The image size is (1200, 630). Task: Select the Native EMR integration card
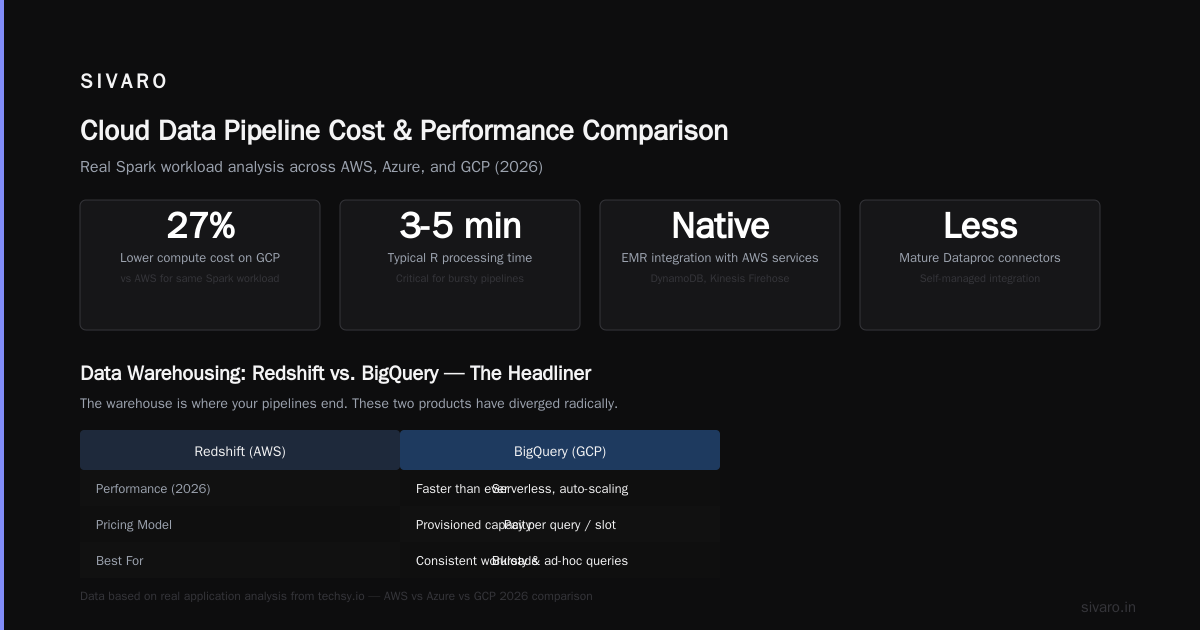tap(720, 265)
